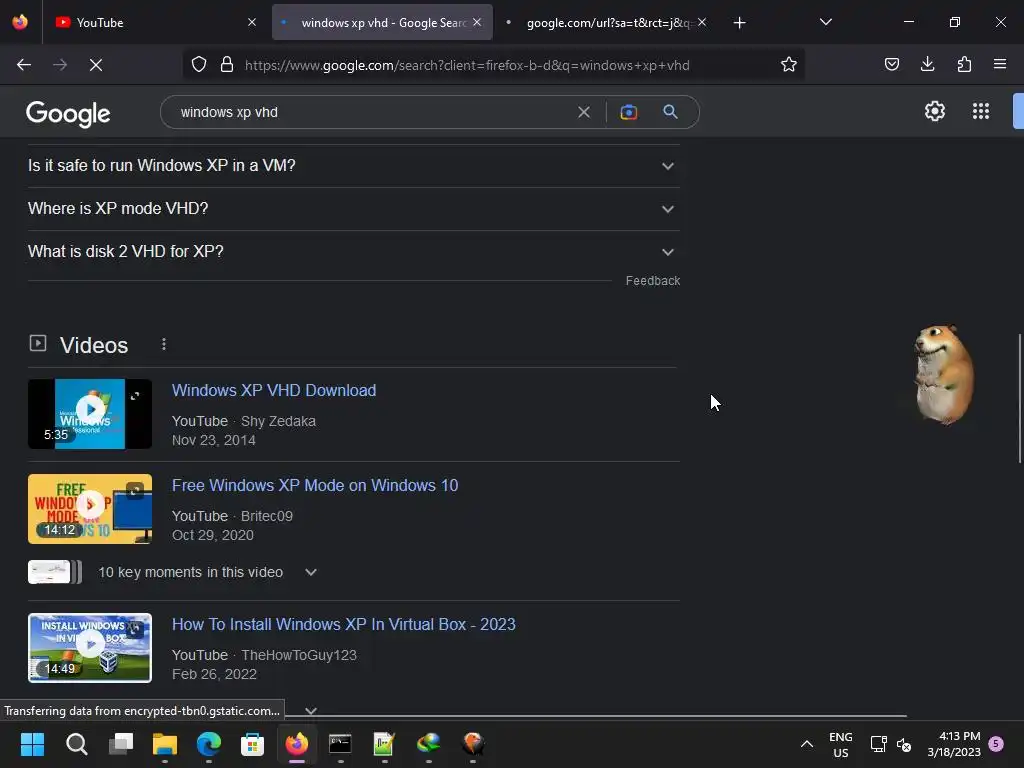
Task: Expand 'Where is XP mode VHD?' question
Action: 353,209
